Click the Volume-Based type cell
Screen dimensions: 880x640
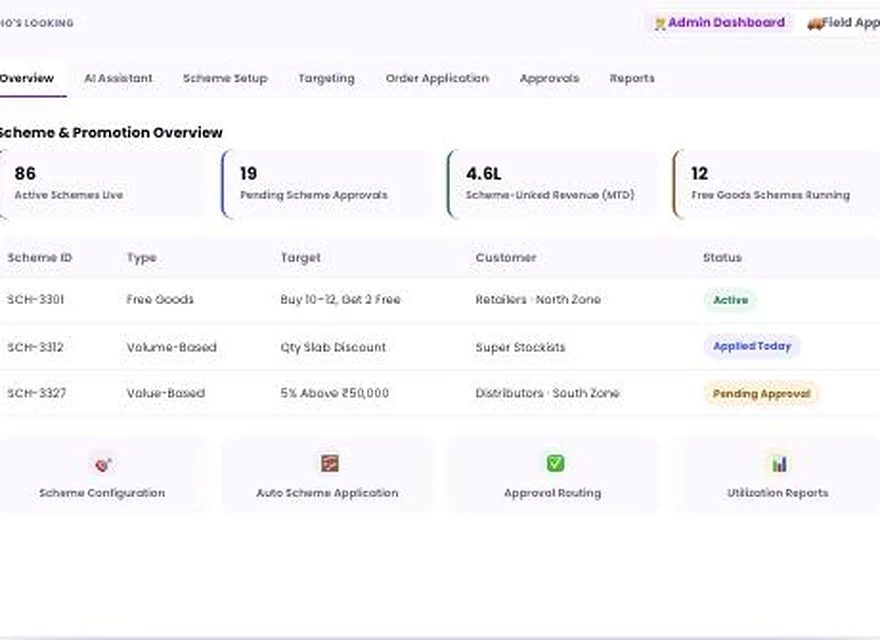[x=172, y=347]
